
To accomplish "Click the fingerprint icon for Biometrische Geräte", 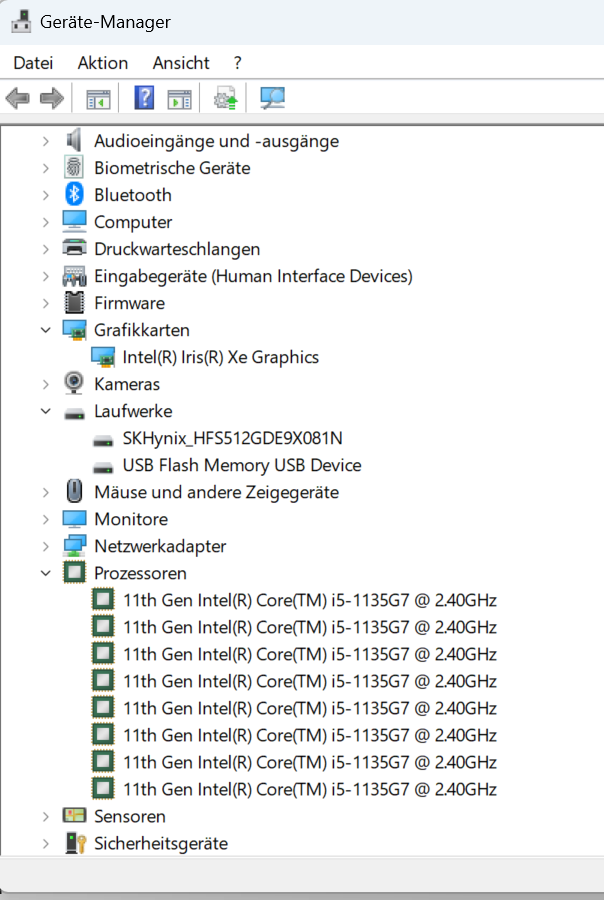I will 74,168.
